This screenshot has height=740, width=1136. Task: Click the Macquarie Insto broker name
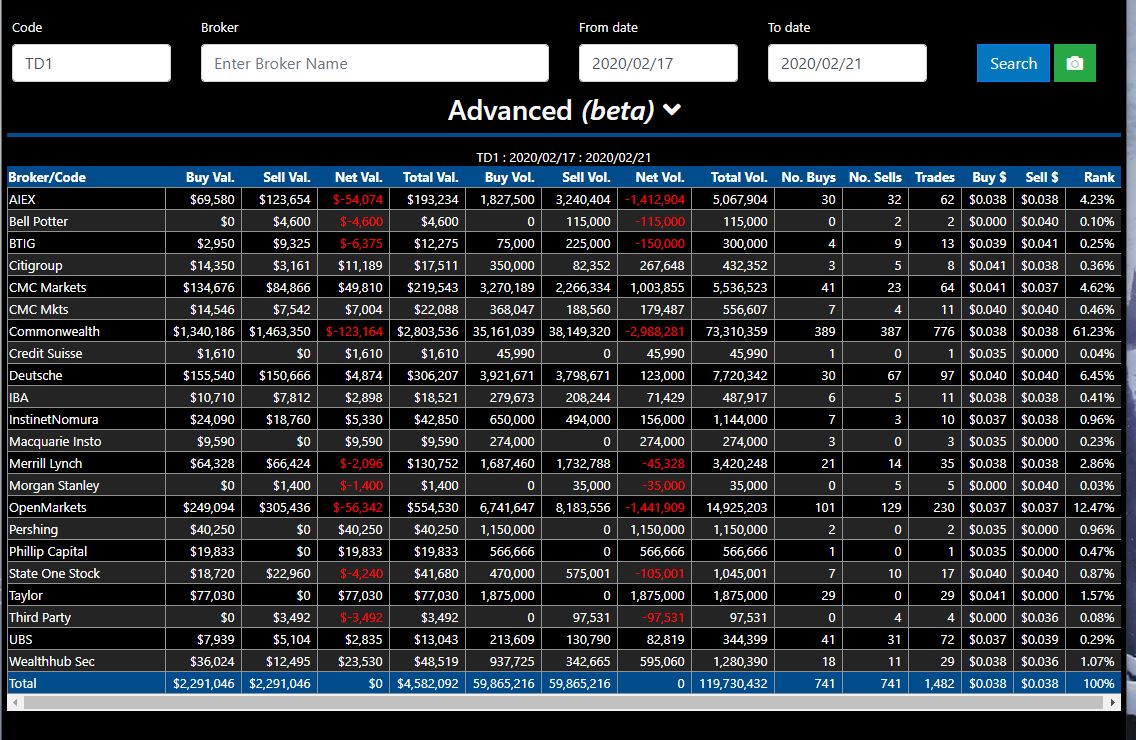[55, 441]
